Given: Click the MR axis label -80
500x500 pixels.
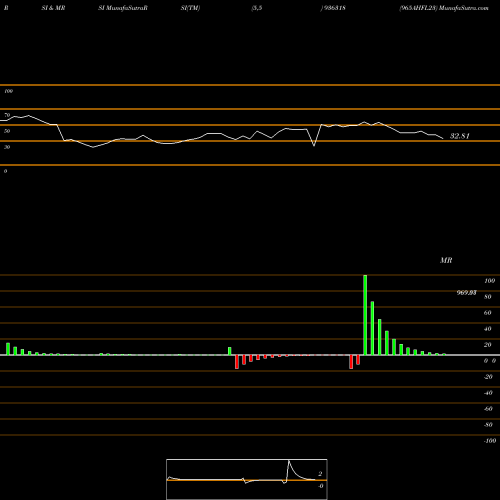Looking at the screenshot, I should point(488,425).
